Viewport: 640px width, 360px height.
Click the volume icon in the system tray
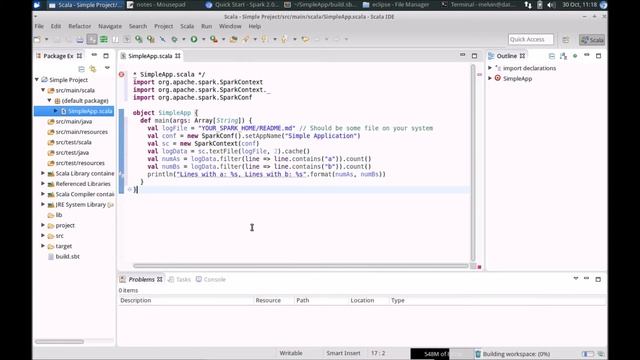[x=551, y=5]
